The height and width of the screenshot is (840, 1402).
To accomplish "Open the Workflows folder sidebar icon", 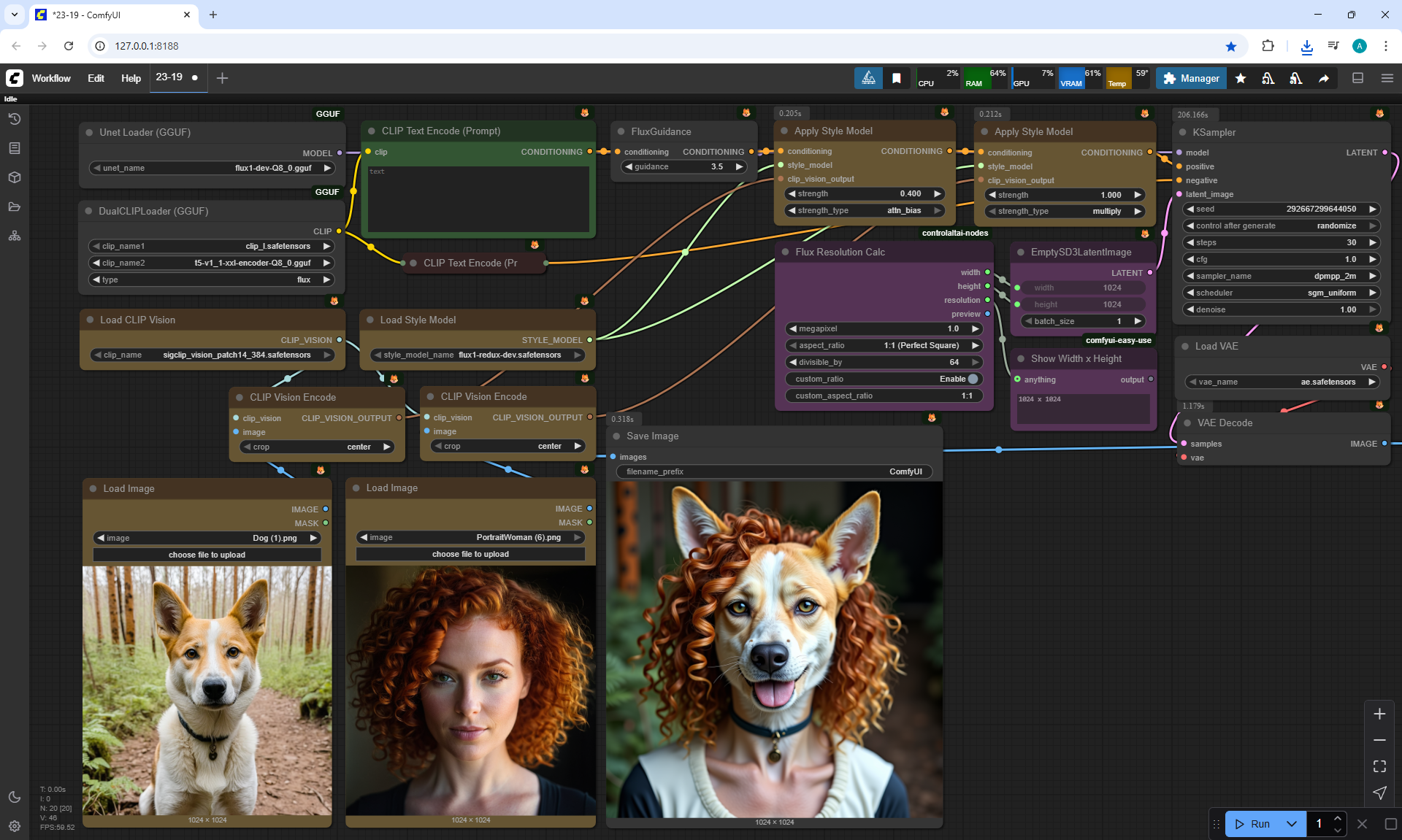I will 15,207.
